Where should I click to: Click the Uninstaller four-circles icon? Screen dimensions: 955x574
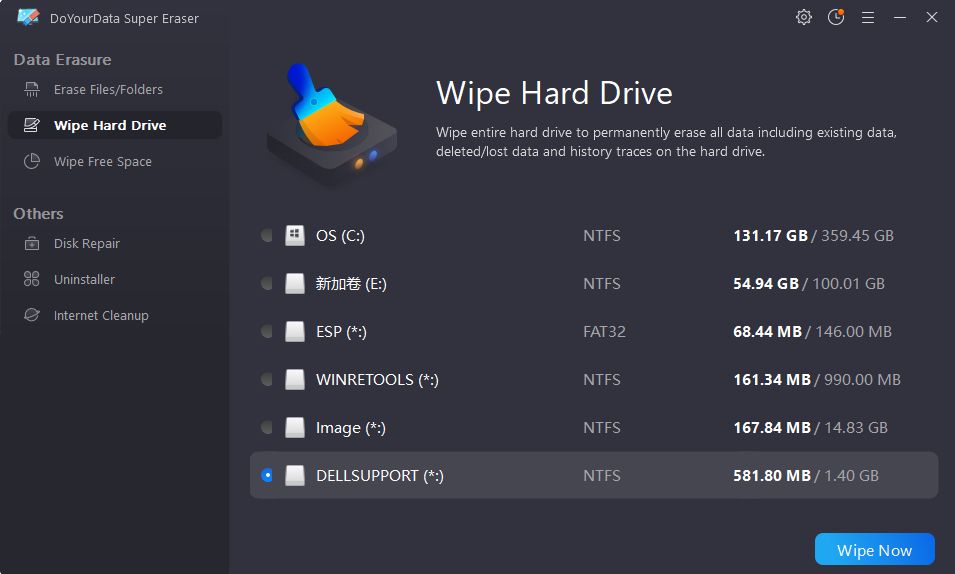coord(32,279)
